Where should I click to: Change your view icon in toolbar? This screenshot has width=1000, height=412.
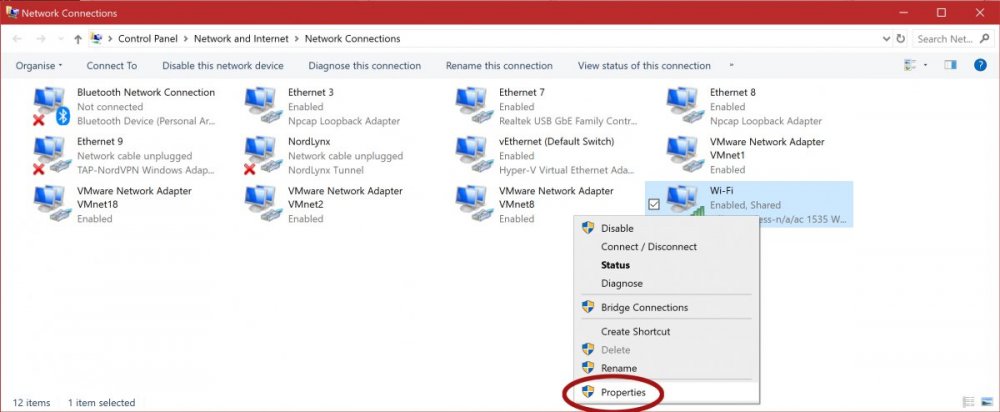[x=910, y=65]
